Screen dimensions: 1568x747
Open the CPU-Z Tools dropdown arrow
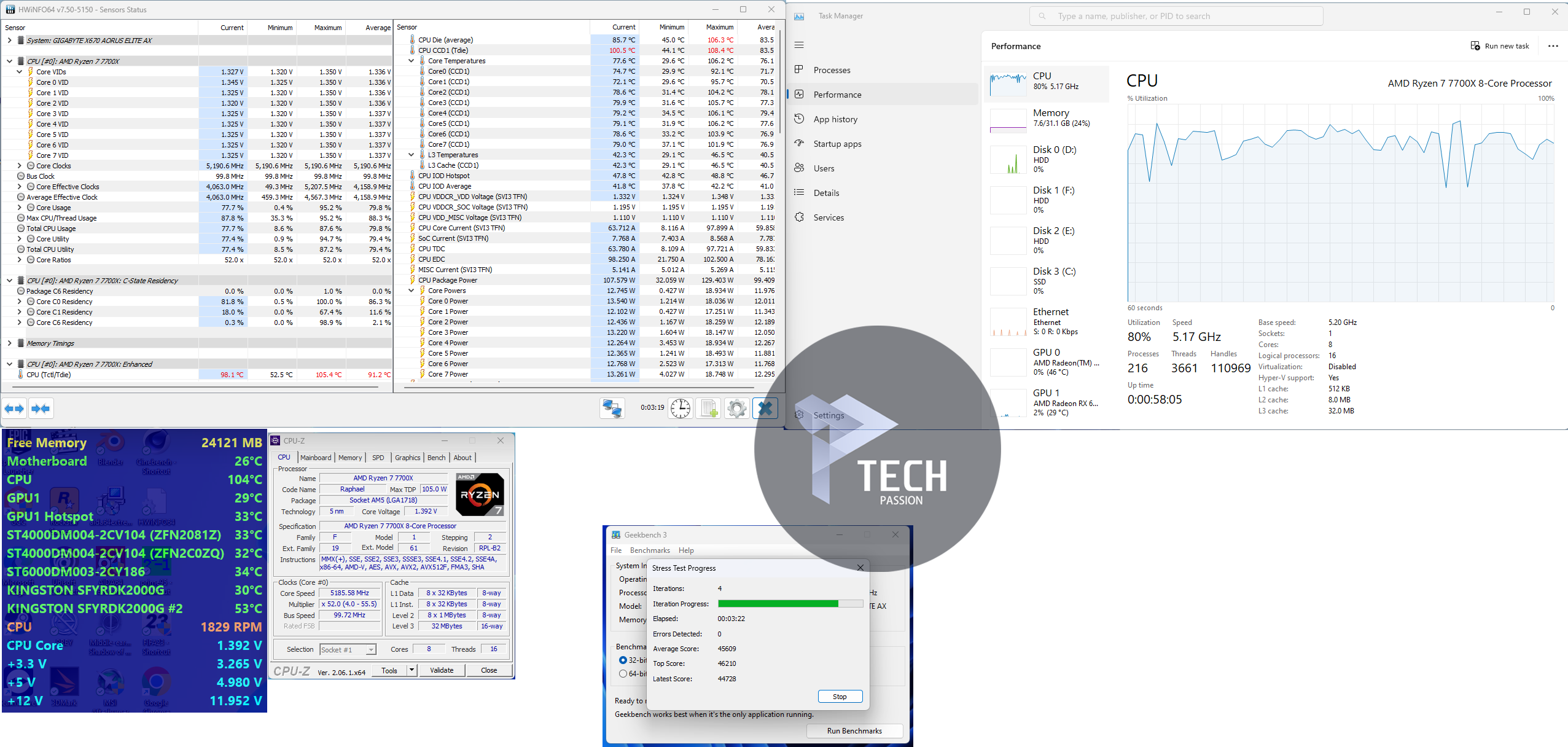click(412, 670)
